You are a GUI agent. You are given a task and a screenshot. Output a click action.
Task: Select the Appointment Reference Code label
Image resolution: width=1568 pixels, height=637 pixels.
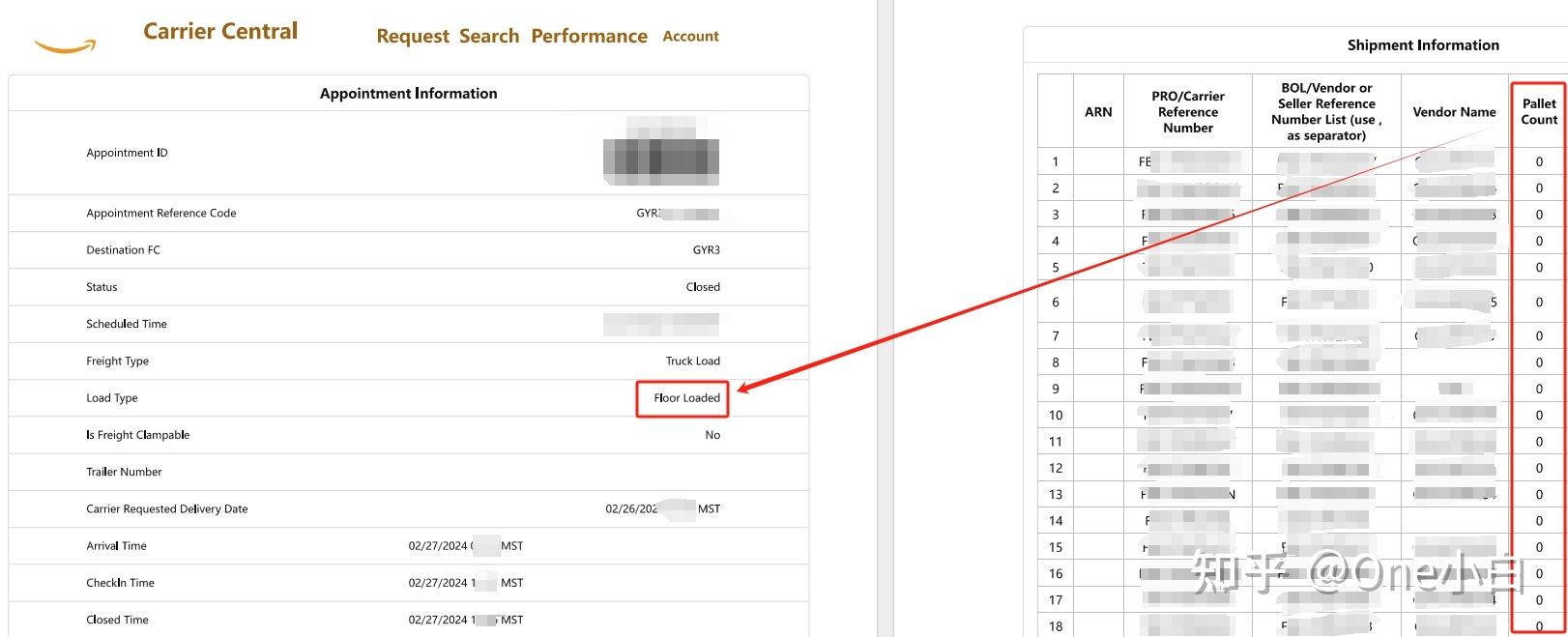click(x=160, y=213)
